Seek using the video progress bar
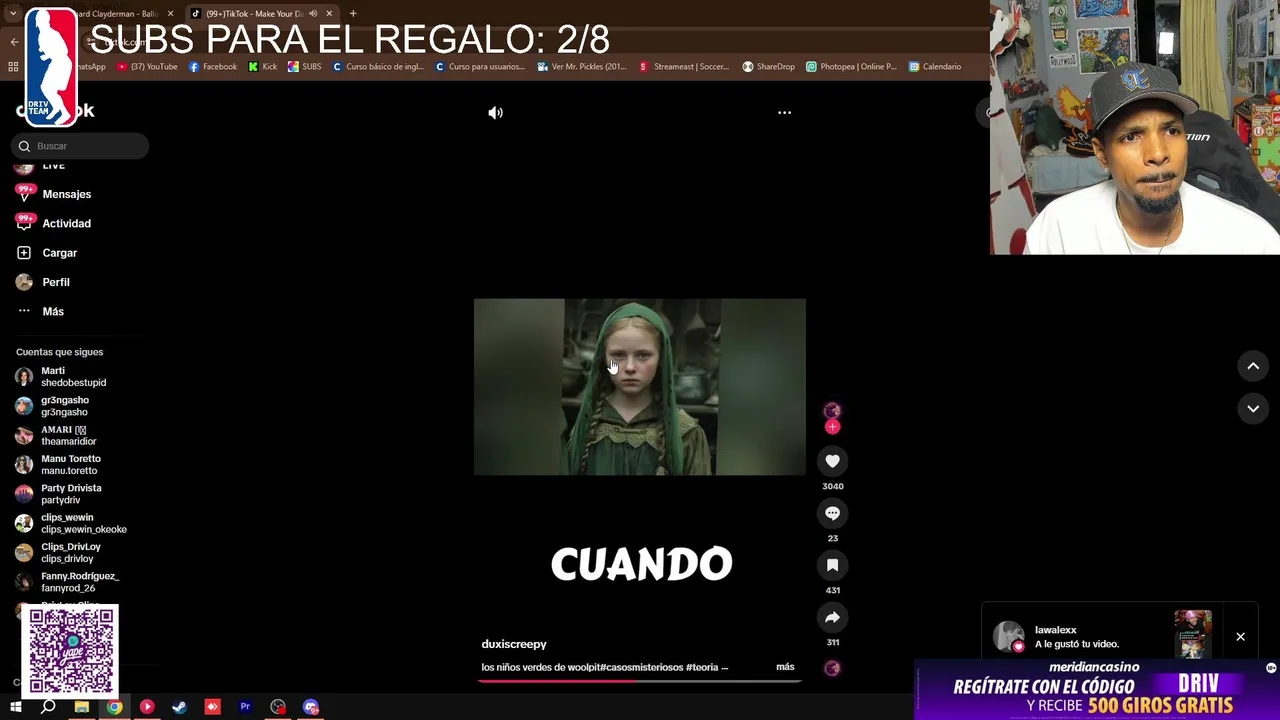 pos(640,681)
